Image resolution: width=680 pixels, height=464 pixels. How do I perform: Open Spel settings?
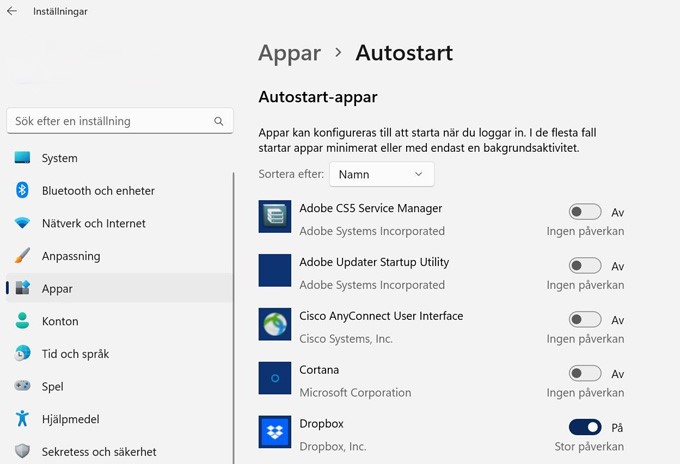coord(119,386)
